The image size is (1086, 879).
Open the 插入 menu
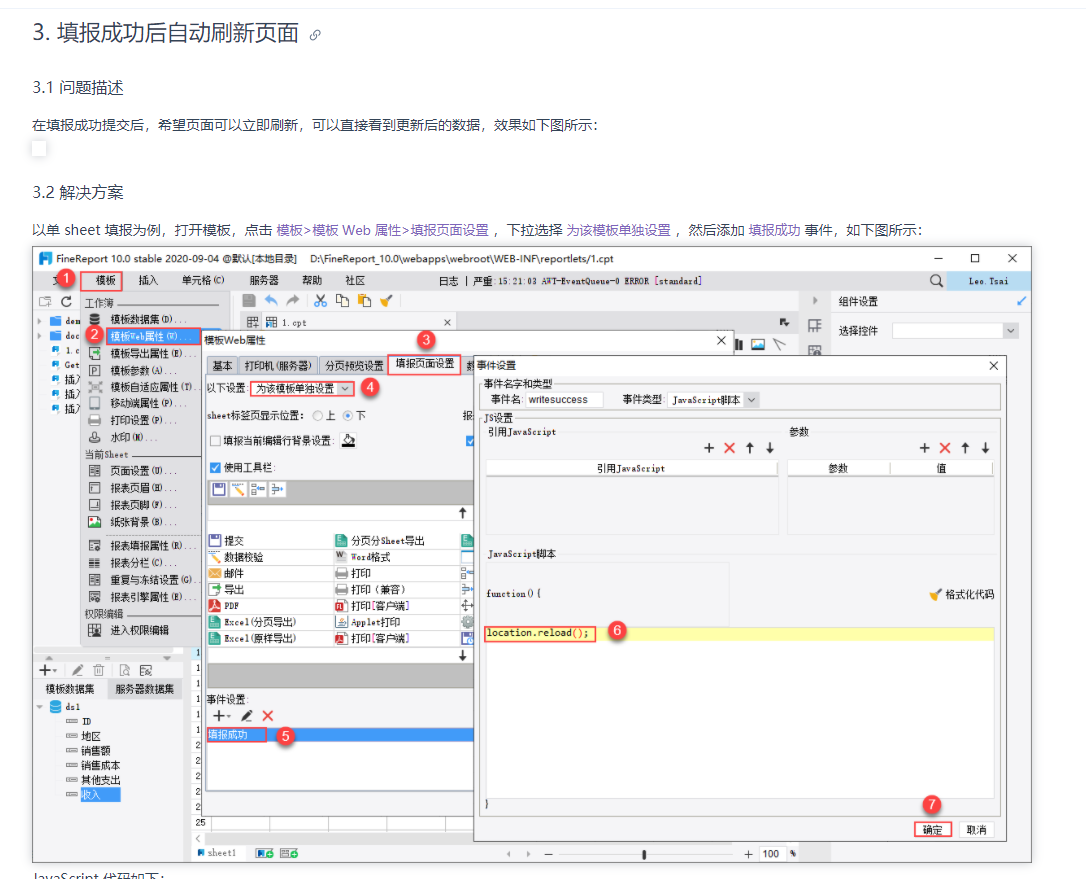tap(148, 281)
